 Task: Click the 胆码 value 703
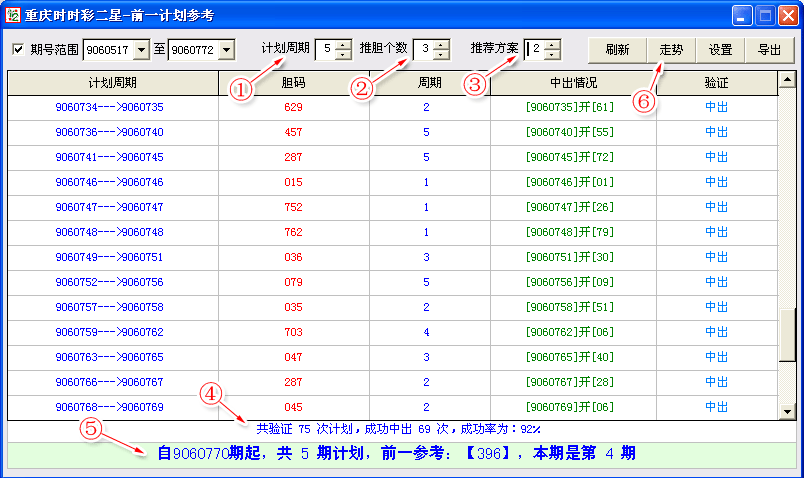click(293, 332)
